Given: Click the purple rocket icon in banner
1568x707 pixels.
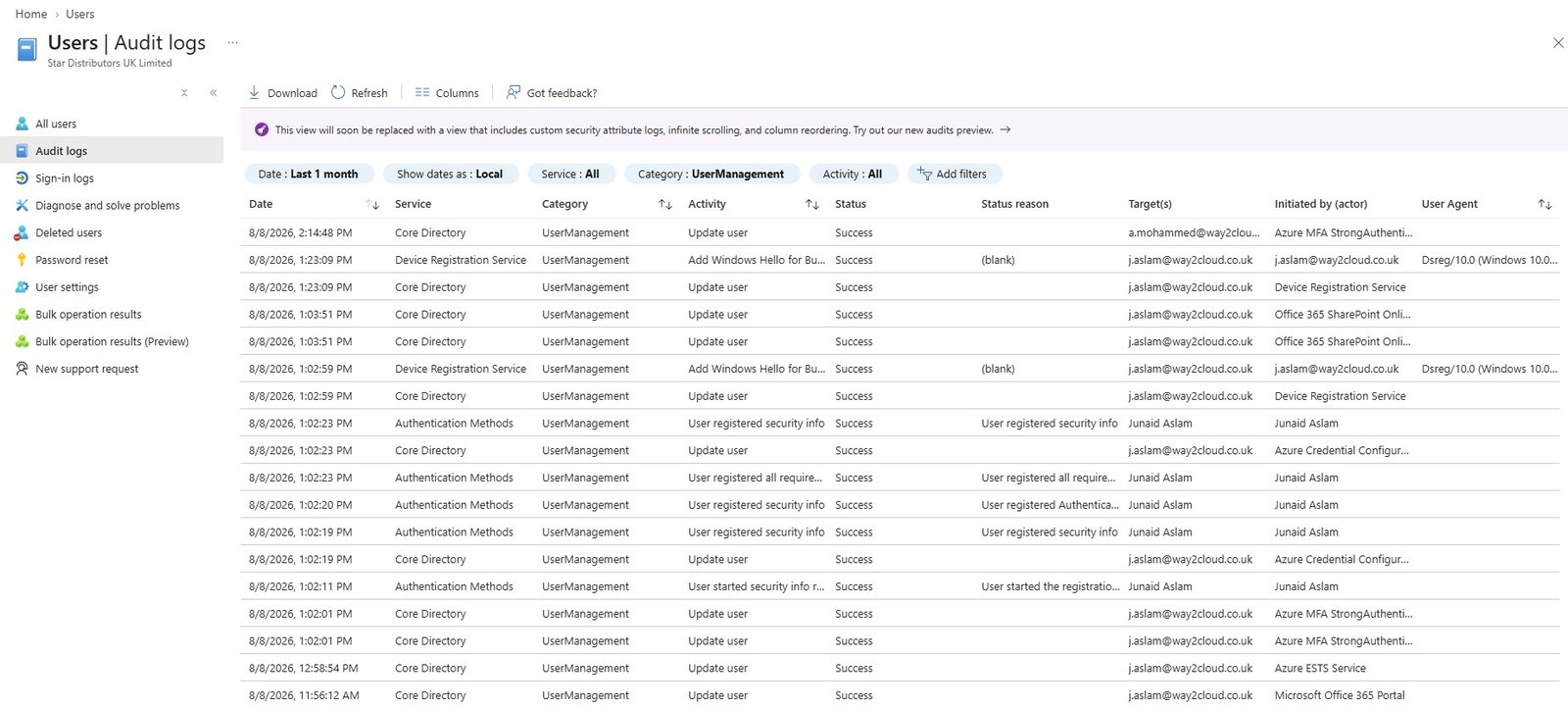Looking at the screenshot, I should (x=262, y=129).
